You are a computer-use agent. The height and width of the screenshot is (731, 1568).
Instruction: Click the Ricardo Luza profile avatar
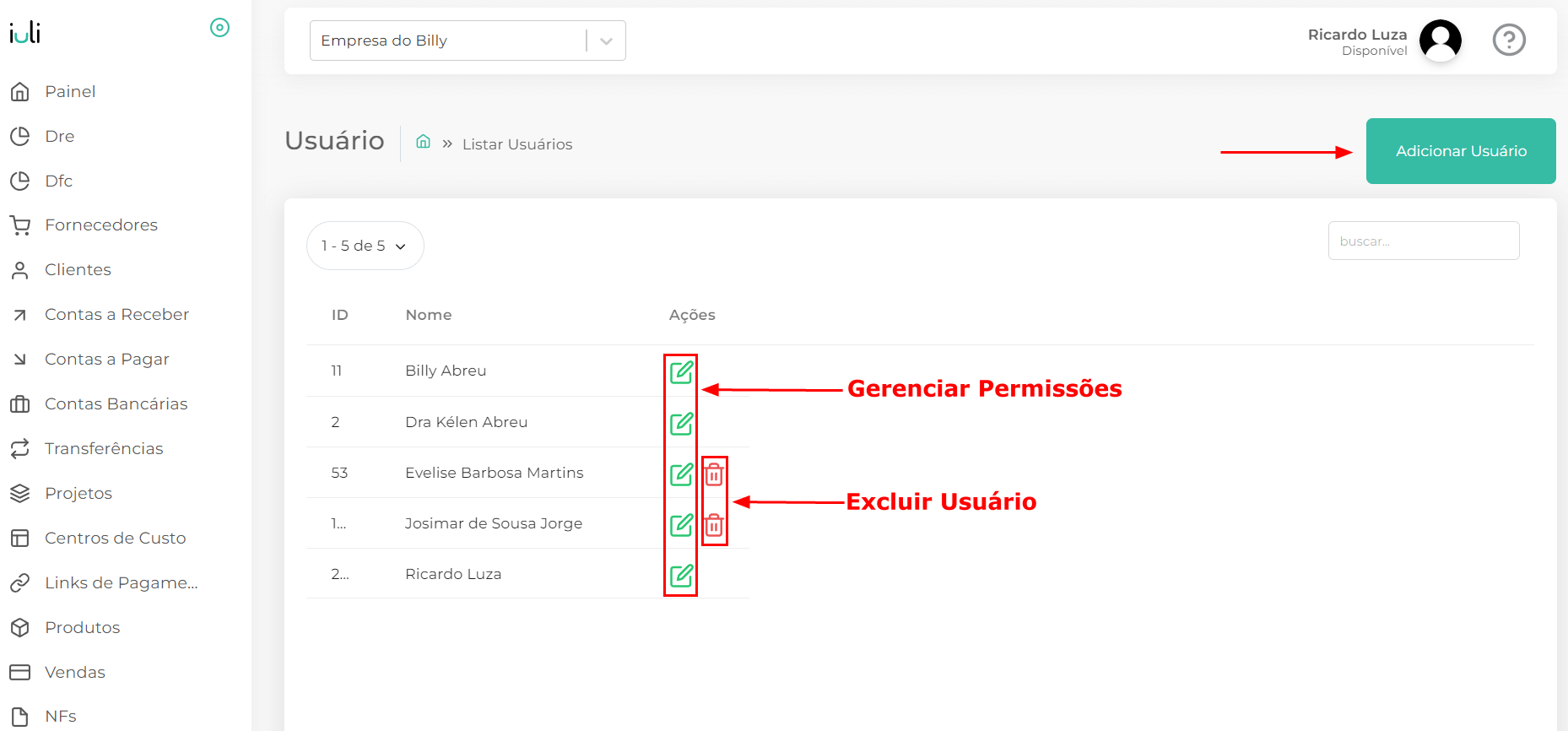1440,40
